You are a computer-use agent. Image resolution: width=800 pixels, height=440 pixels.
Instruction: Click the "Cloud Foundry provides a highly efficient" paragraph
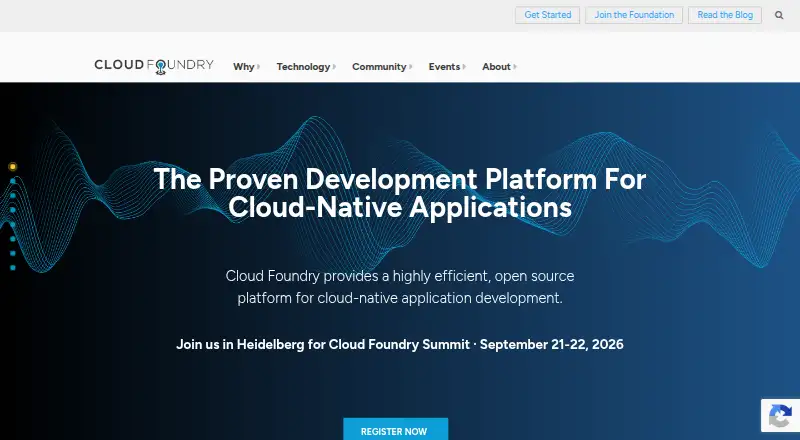pos(400,287)
